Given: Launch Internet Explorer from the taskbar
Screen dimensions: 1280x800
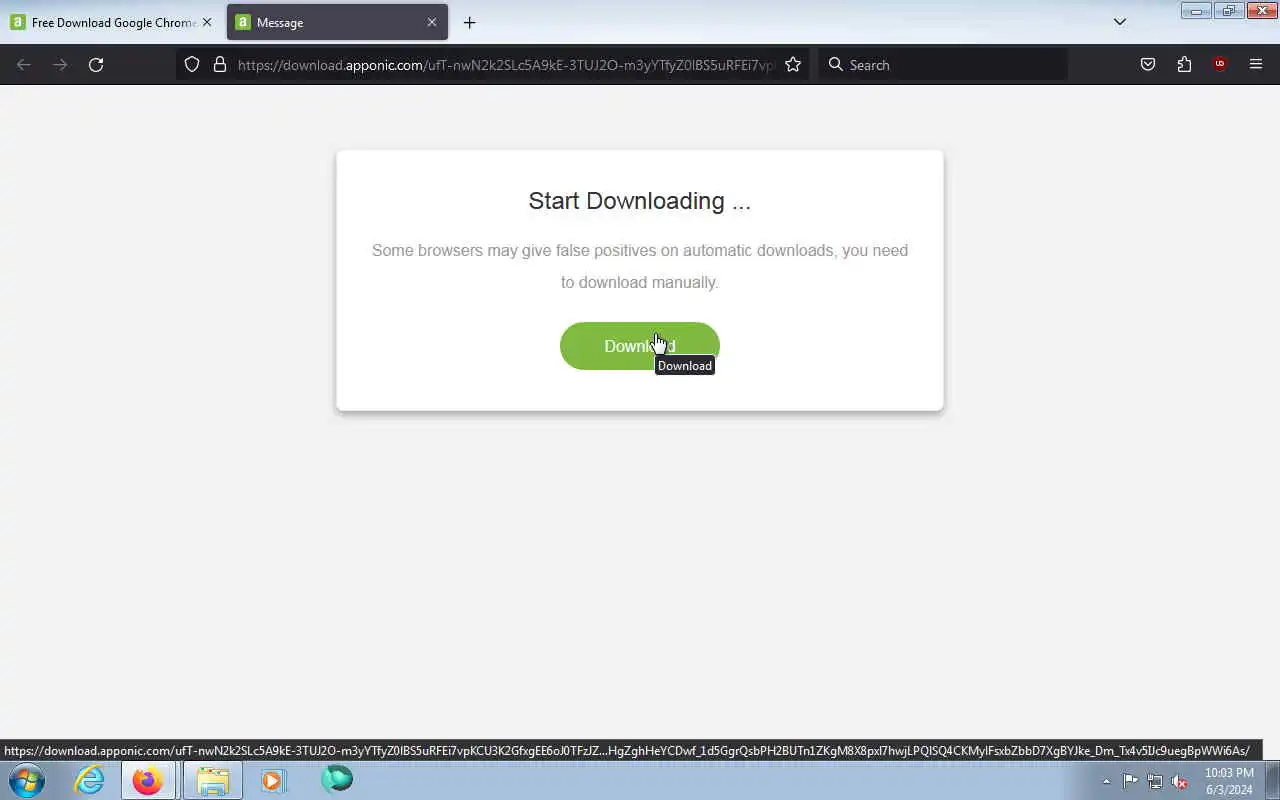Looking at the screenshot, I should click(90, 780).
